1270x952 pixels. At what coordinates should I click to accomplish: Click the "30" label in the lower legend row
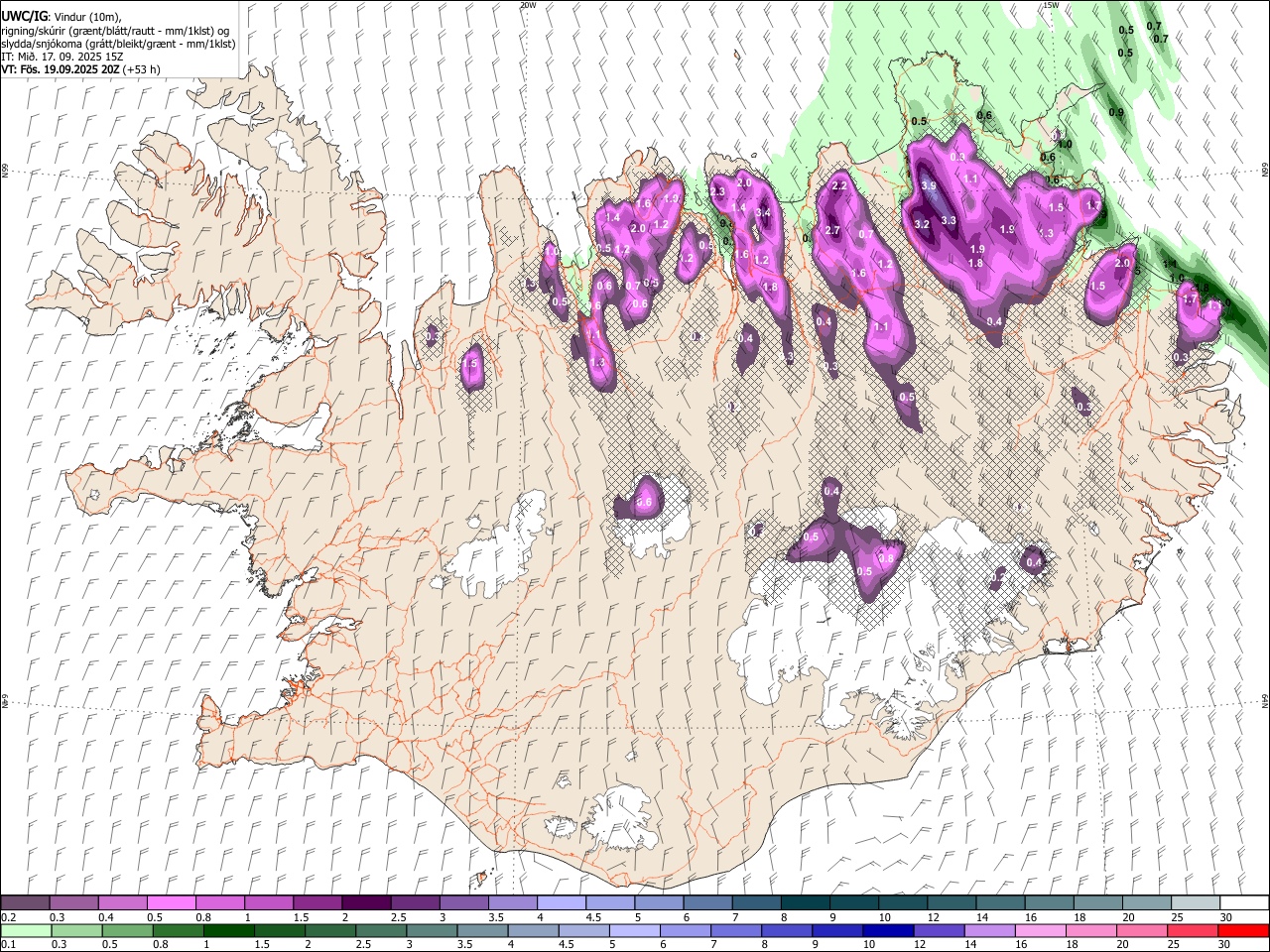pos(1225,944)
